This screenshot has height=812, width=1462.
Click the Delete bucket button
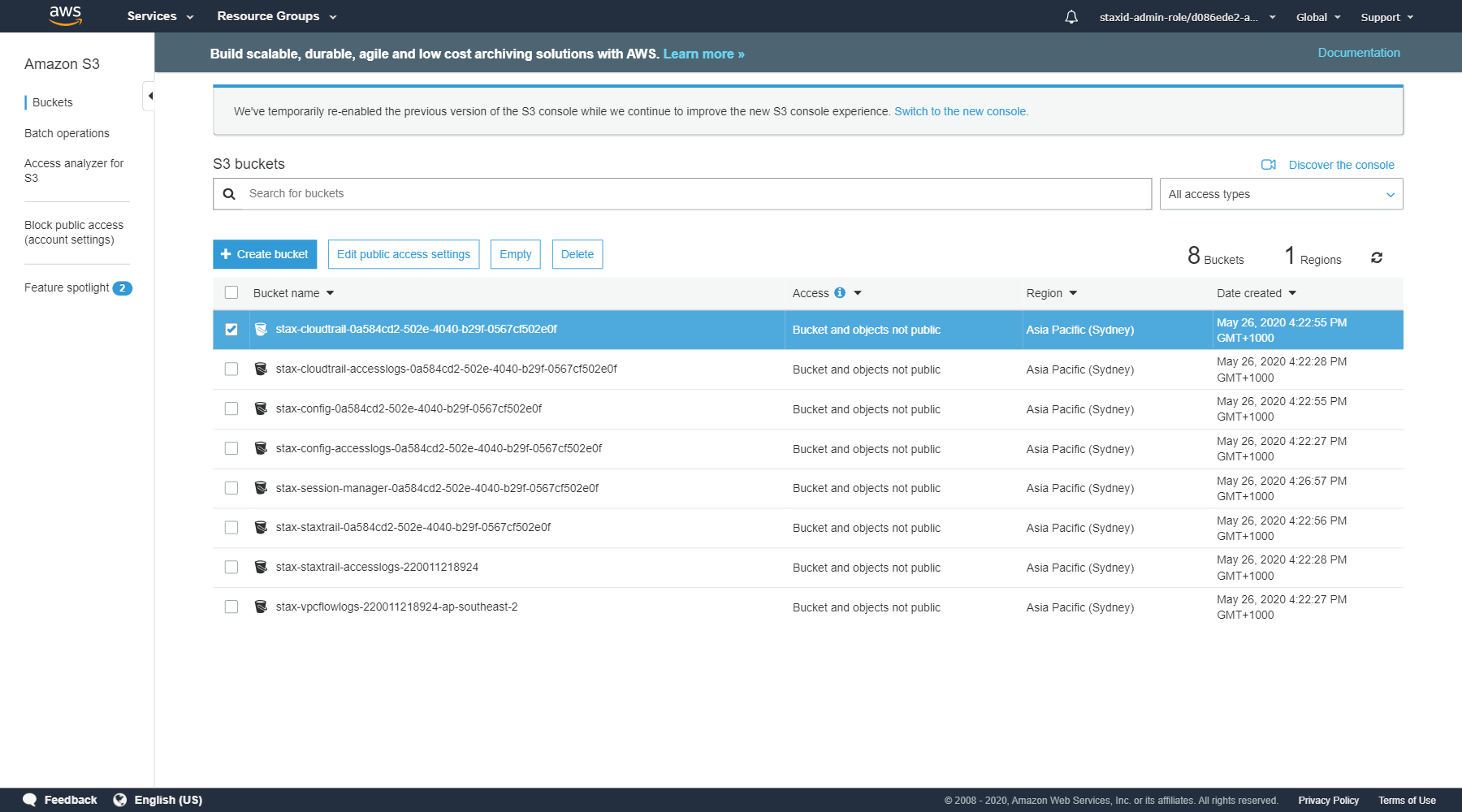(x=577, y=254)
